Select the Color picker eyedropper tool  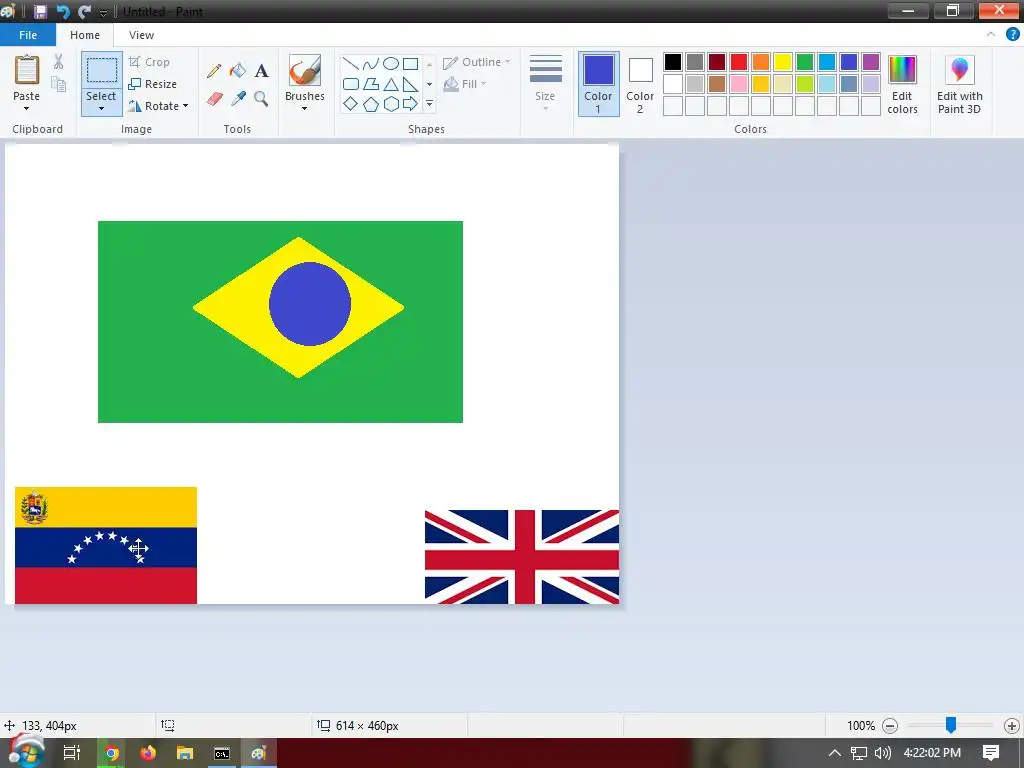point(238,99)
